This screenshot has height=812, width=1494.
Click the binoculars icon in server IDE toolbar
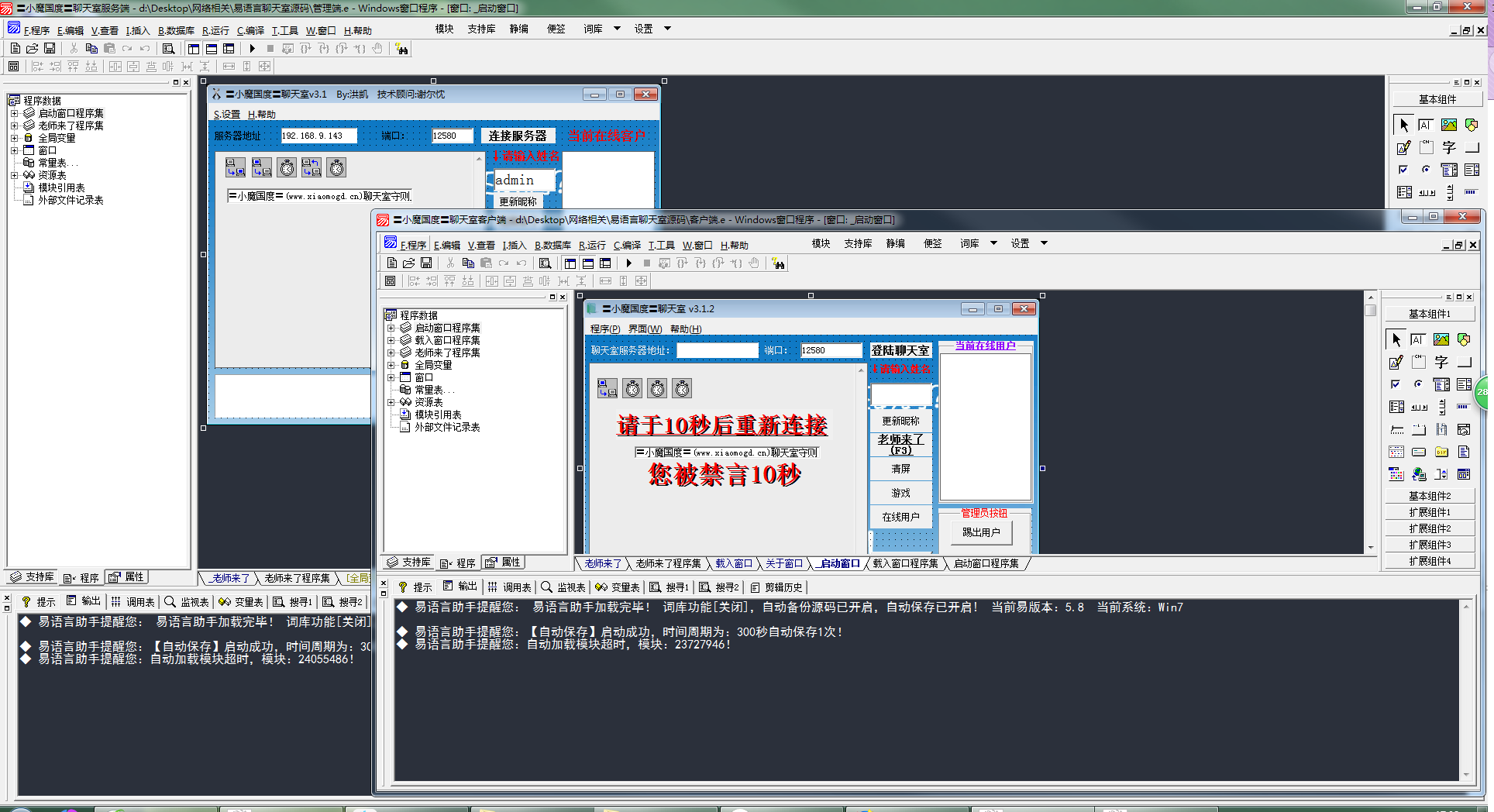(402, 49)
